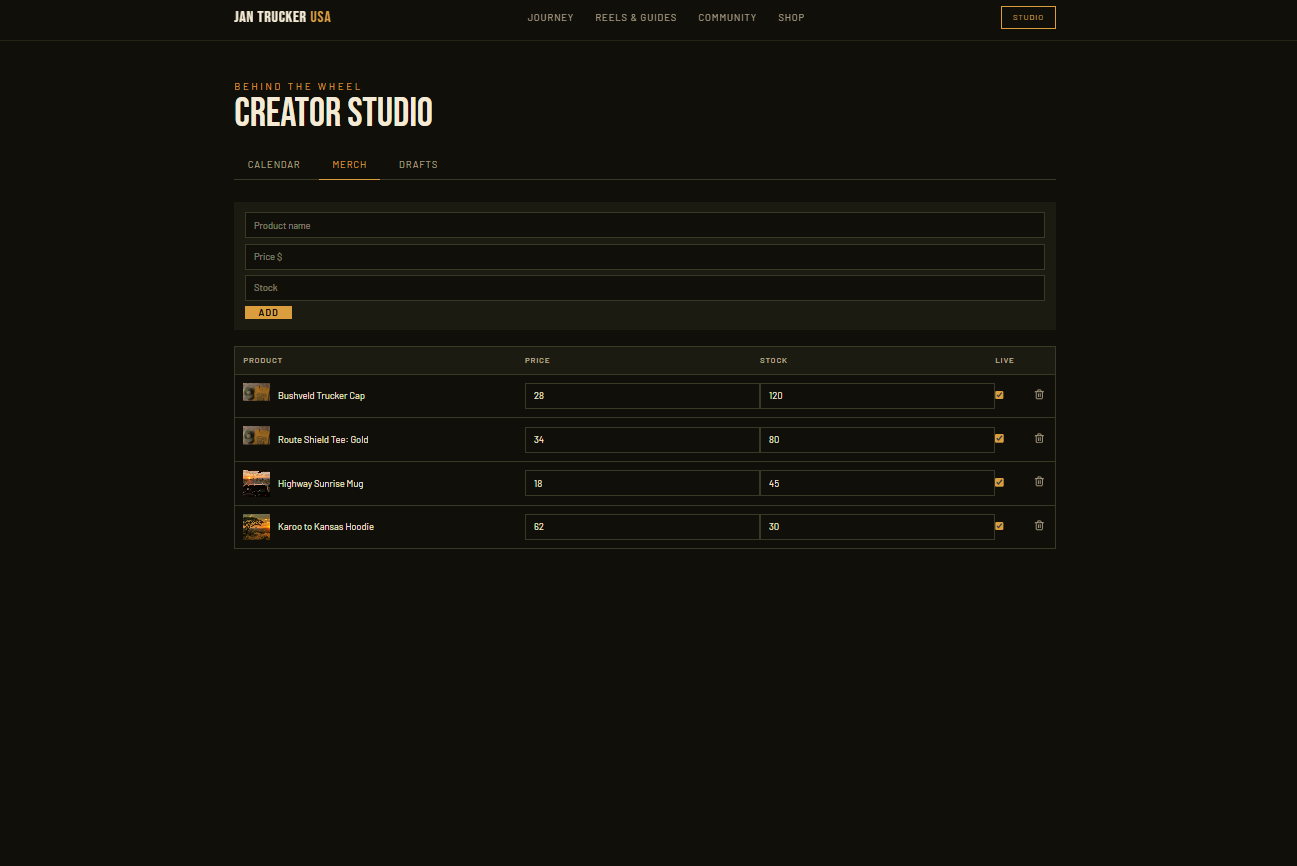1297x866 pixels.
Task: Click Bushveld Trucker Cap thumbnail image
Action: coord(256,393)
